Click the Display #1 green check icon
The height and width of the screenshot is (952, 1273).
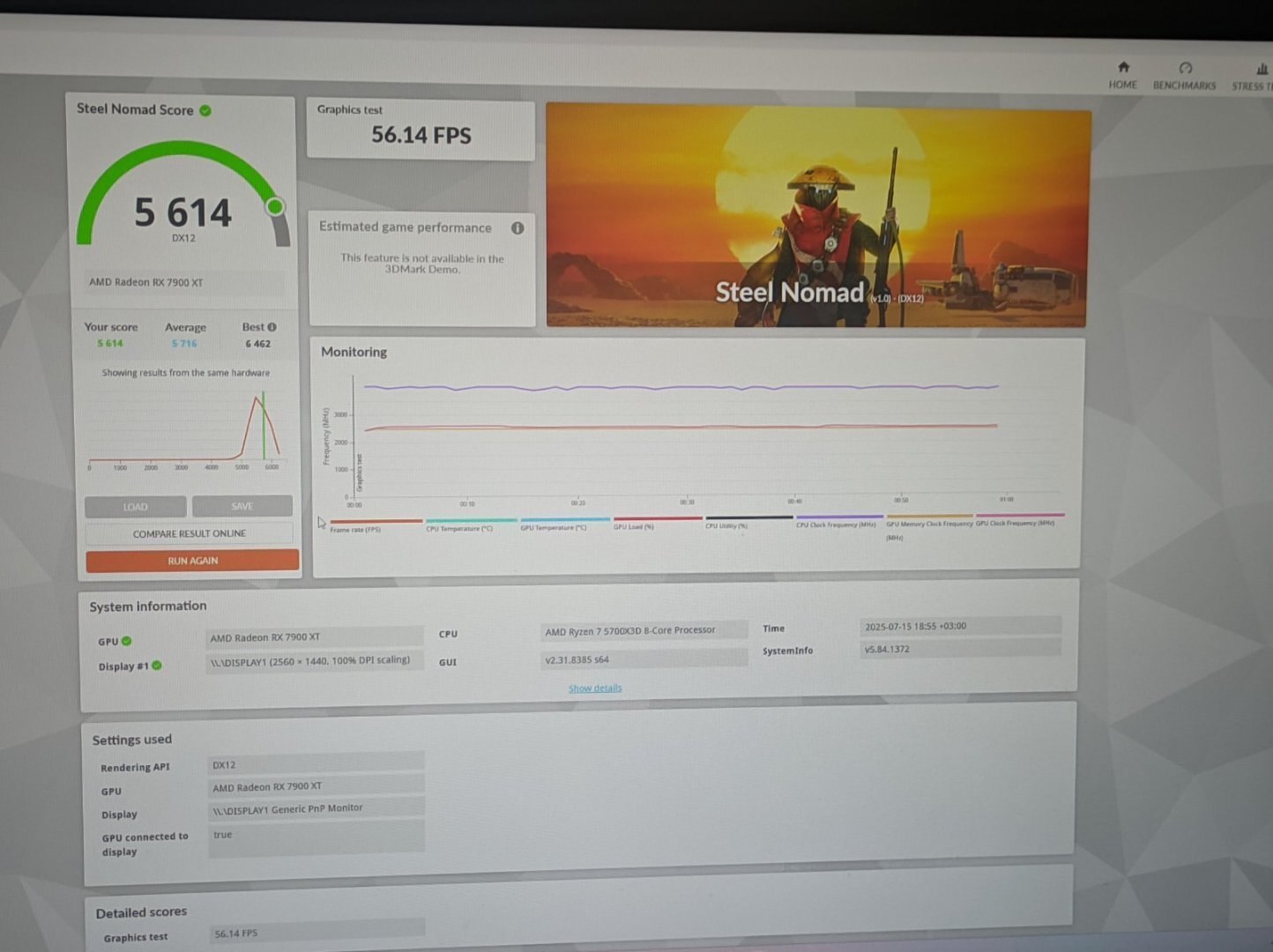pyautogui.click(x=157, y=666)
